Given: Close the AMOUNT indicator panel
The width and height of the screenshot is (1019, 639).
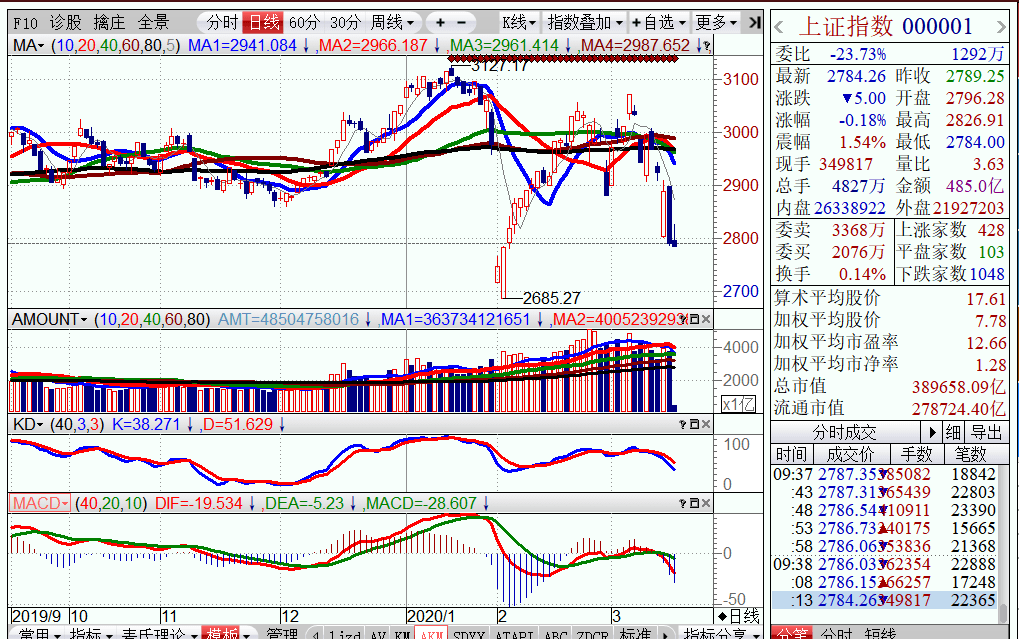Looking at the screenshot, I should pyautogui.click(x=706, y=319).
